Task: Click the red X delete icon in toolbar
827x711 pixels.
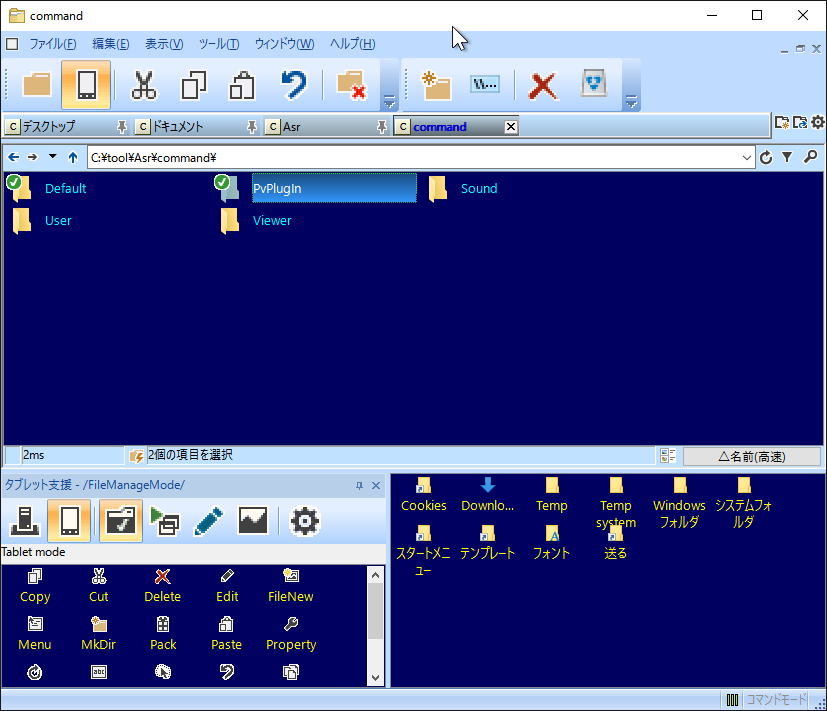Action: pyautogui.click(x=542, y=85)
